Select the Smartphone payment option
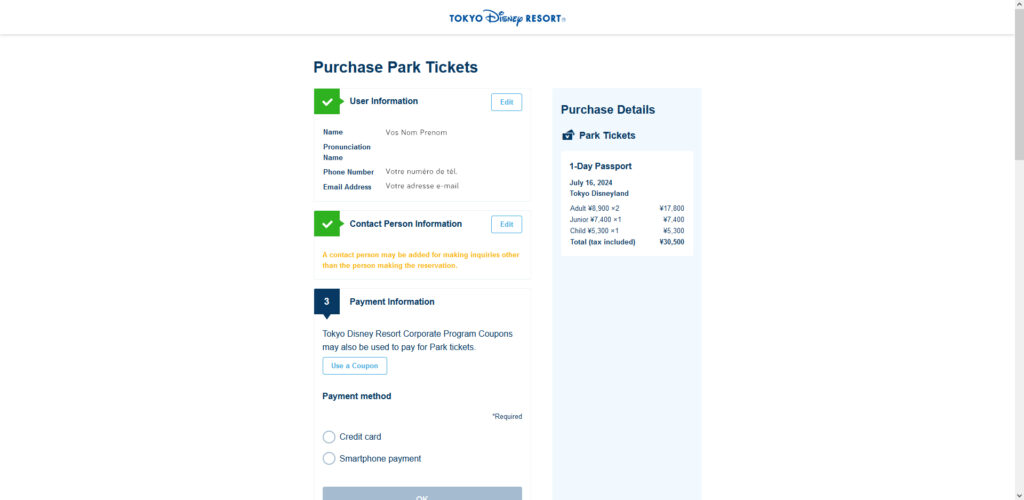1024x500 pixels. click(329, 459)
